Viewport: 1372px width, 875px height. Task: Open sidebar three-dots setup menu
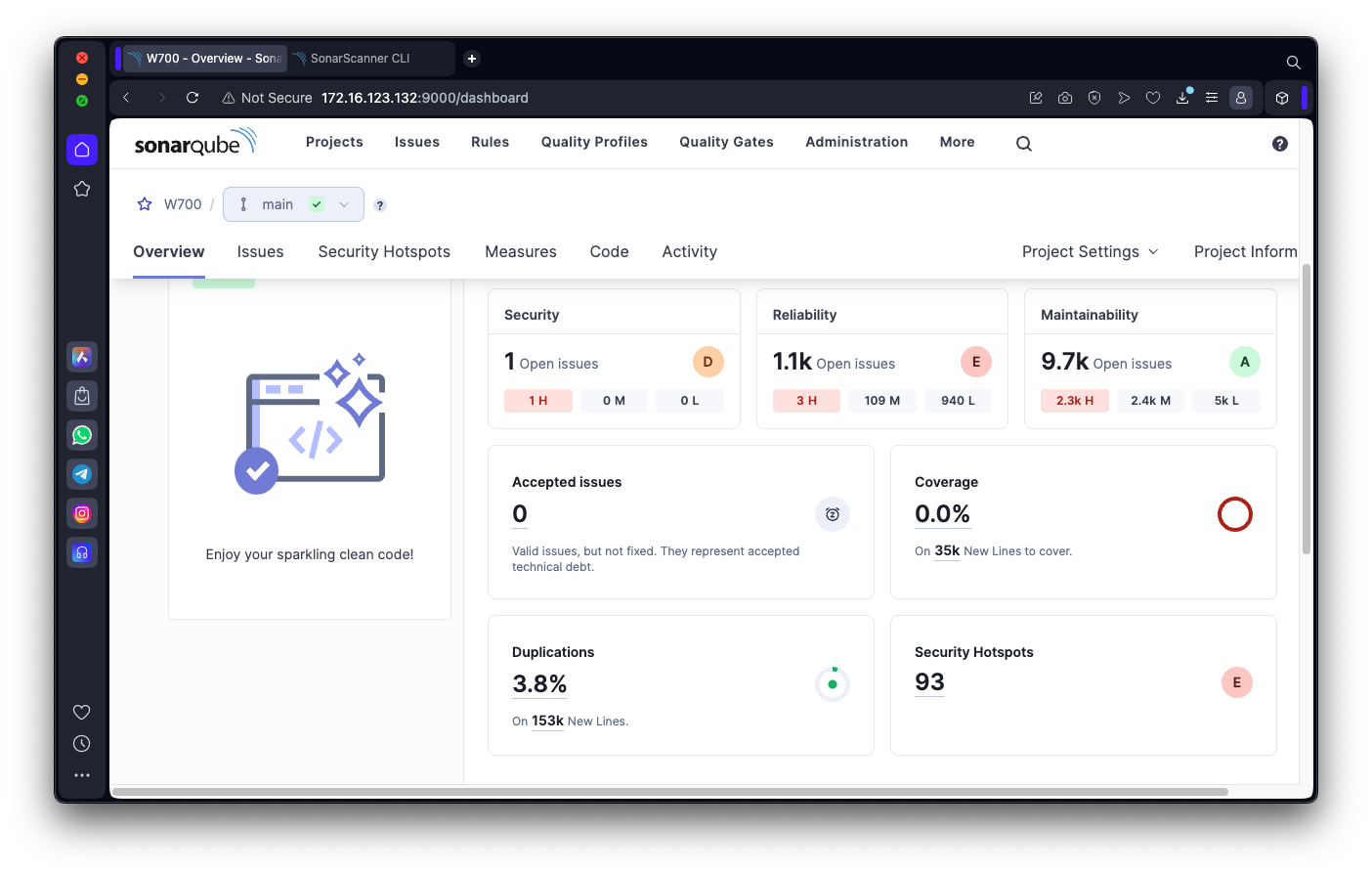82,775
